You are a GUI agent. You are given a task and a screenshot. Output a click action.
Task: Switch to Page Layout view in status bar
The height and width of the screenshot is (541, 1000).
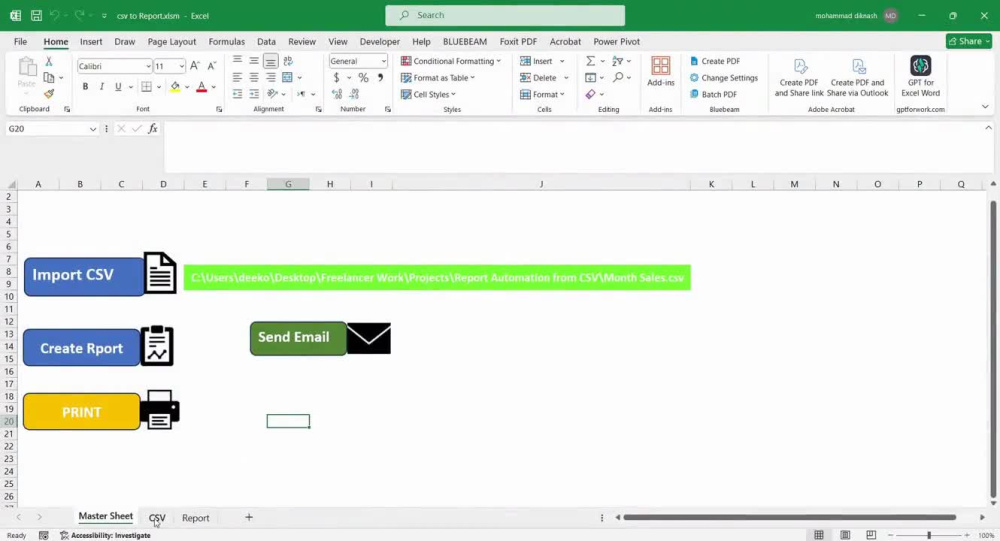[x=845, y=535]
